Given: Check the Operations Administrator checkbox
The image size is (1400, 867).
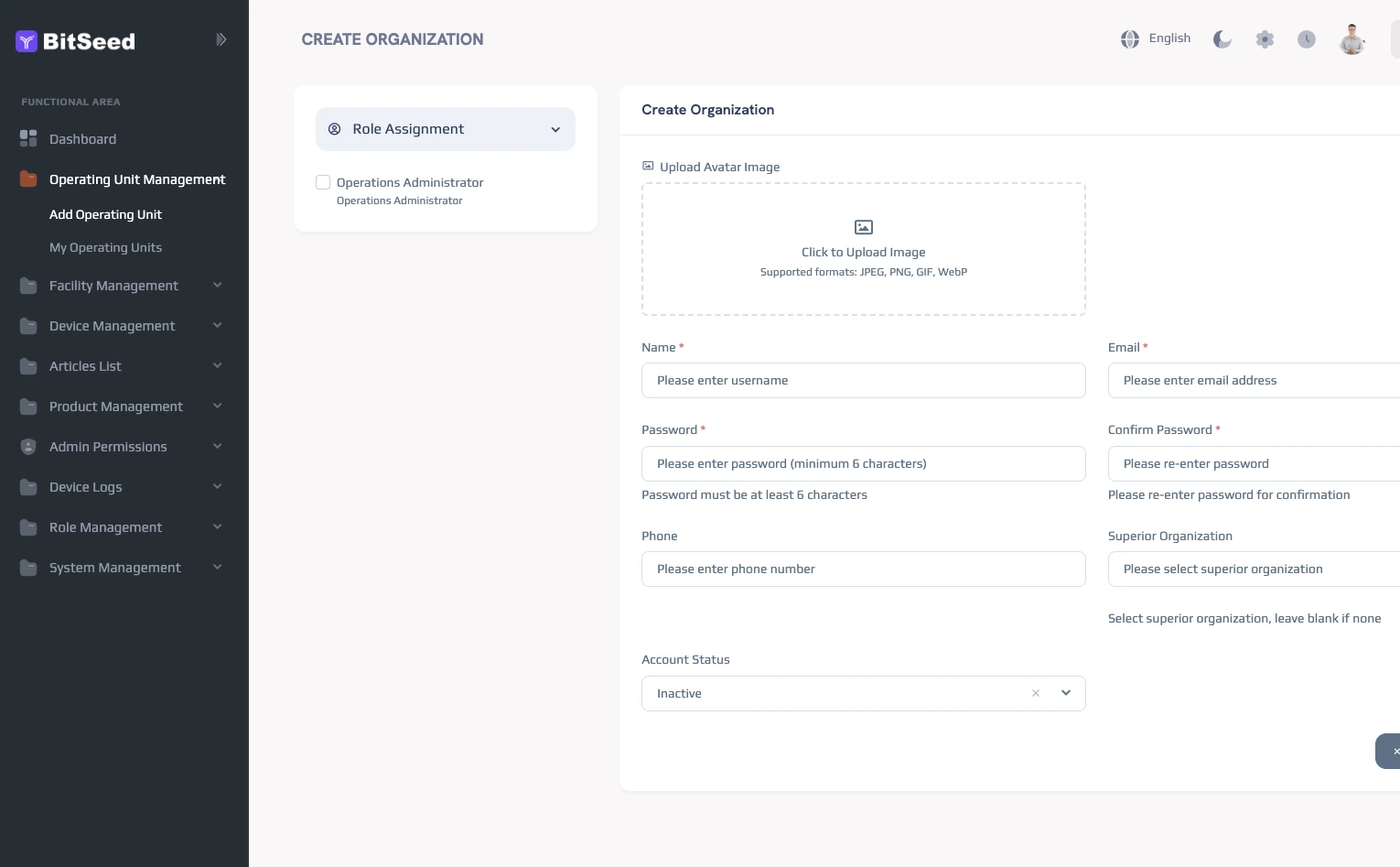Looking at the screenshot, I should (323, 182).
